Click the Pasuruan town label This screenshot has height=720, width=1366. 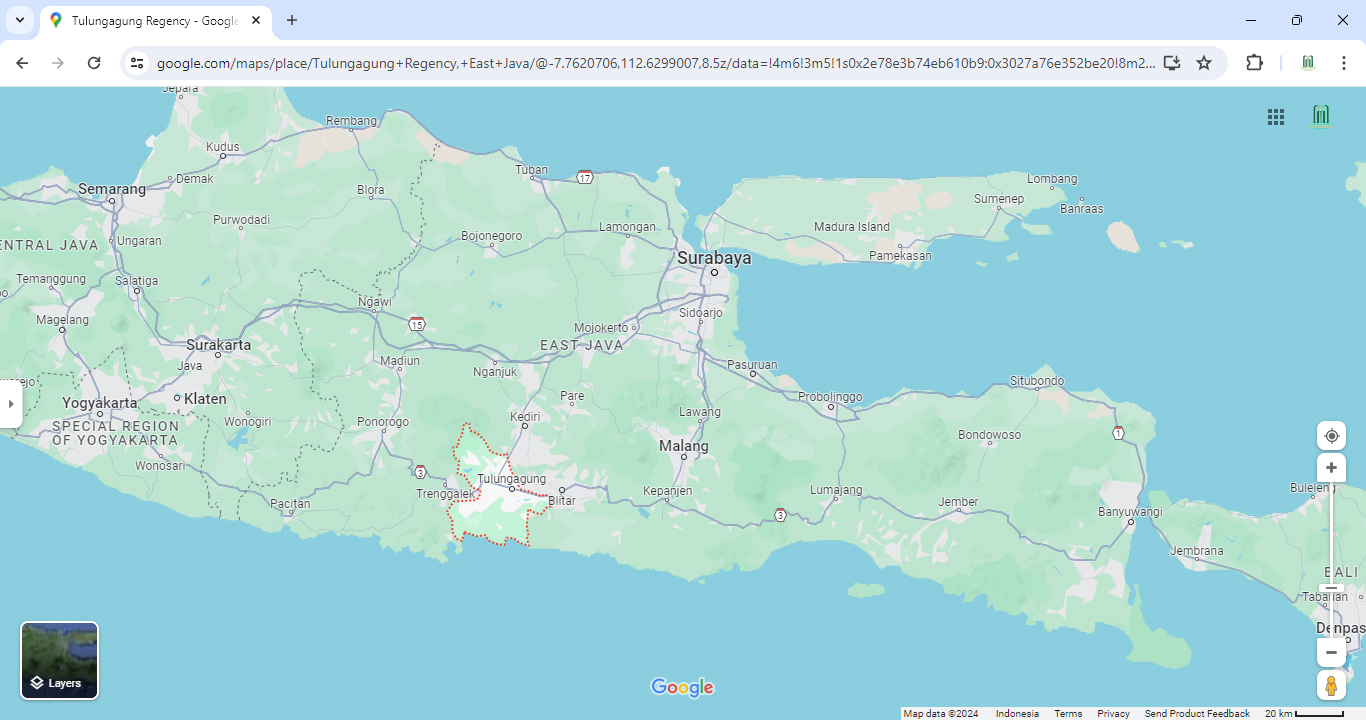tap(752, 365)
